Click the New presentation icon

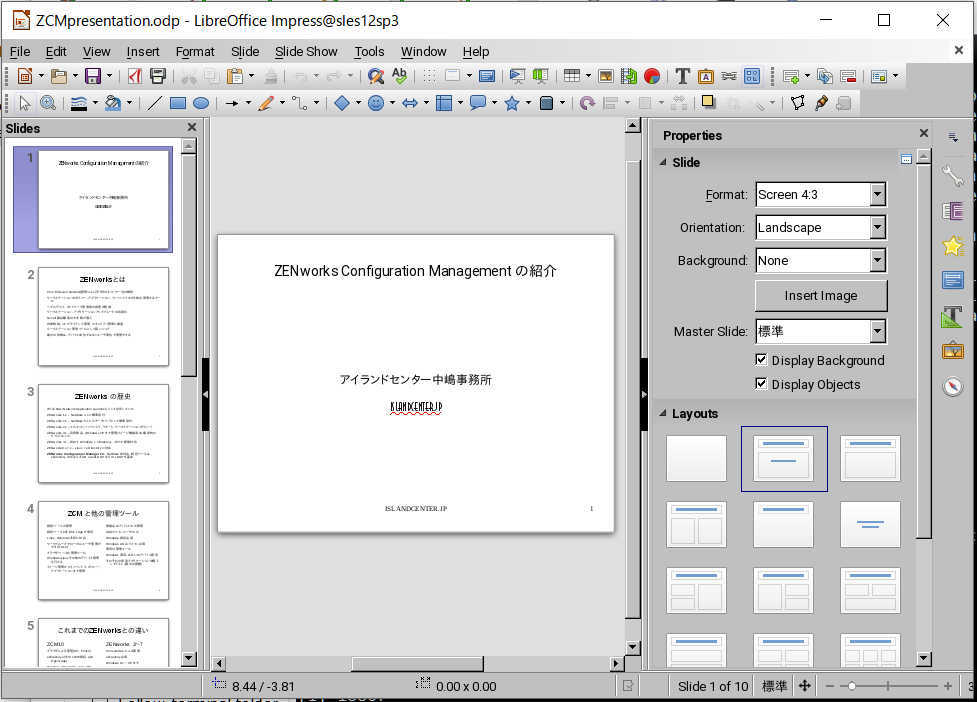(25, 76)
